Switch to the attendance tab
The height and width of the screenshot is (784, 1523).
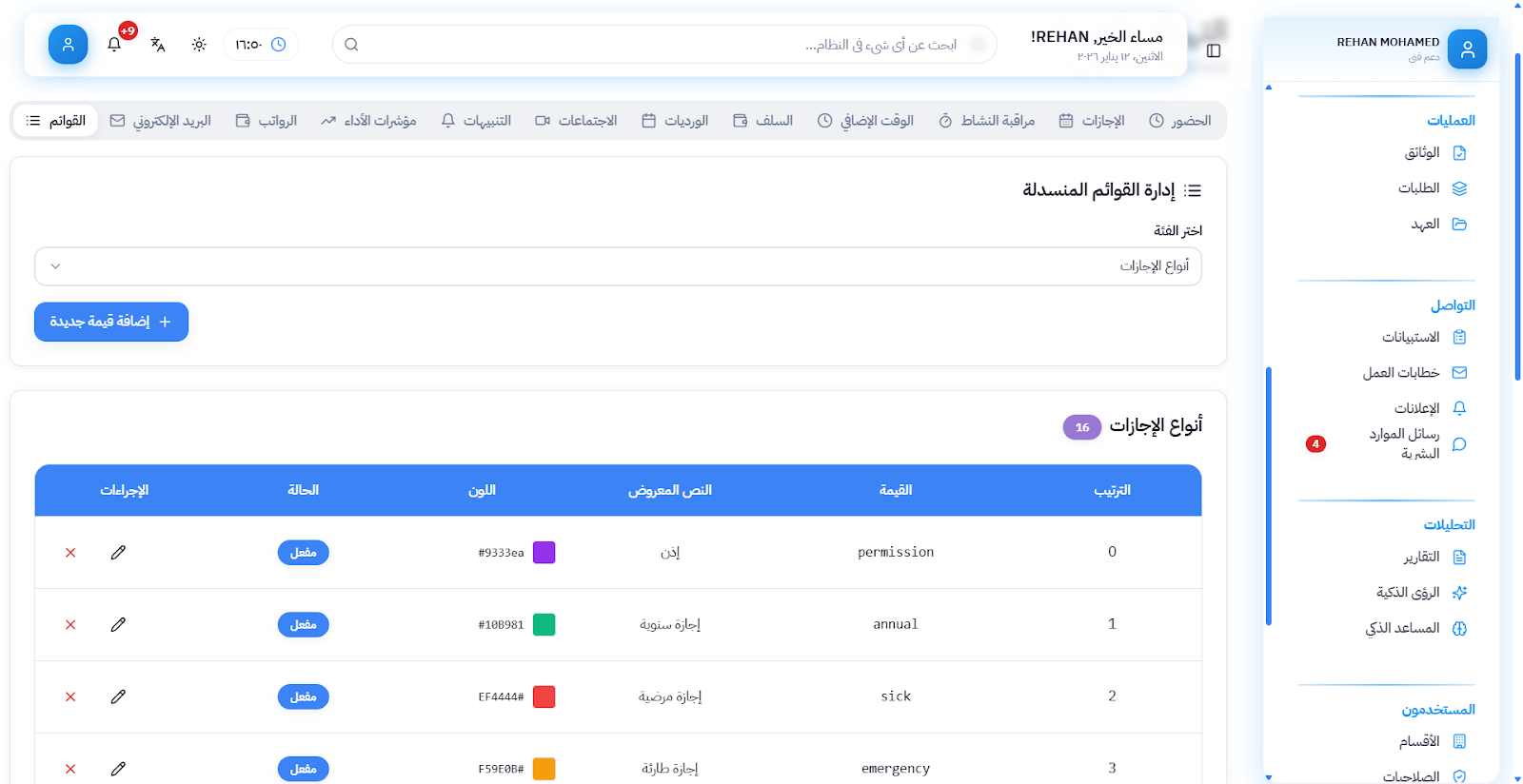pyautogui.click(x=1180, y=121)
